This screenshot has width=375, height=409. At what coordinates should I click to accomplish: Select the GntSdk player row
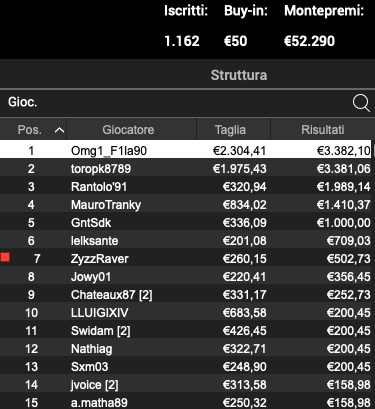coord(187,222)
